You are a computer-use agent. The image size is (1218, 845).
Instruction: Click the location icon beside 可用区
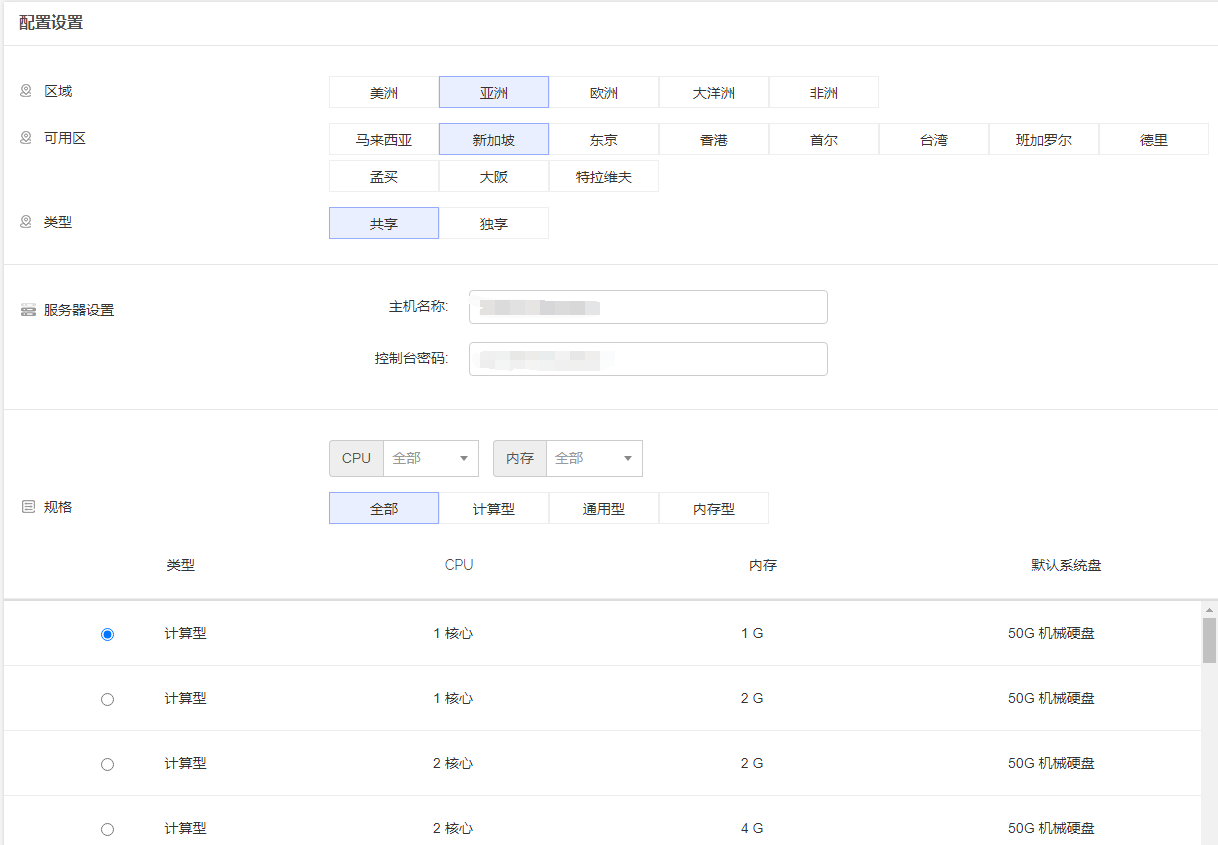coord(26,138)
